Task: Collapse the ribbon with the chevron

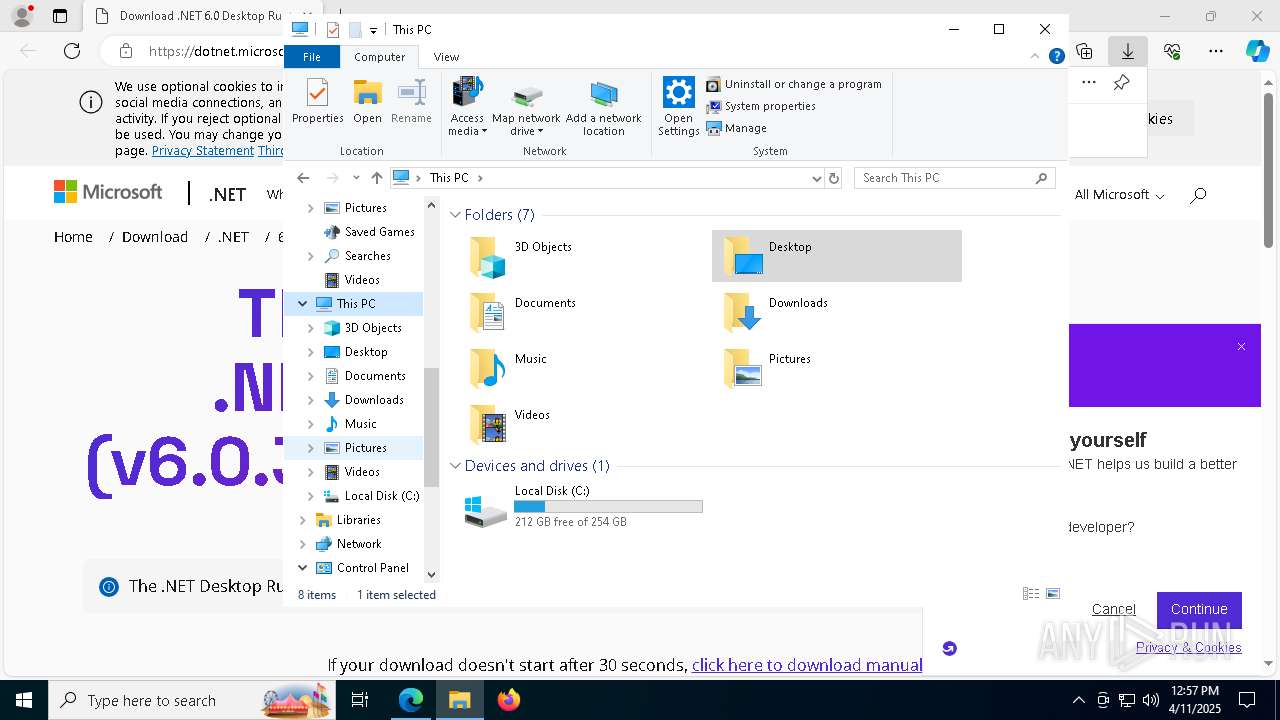Action: [1034, 57]
